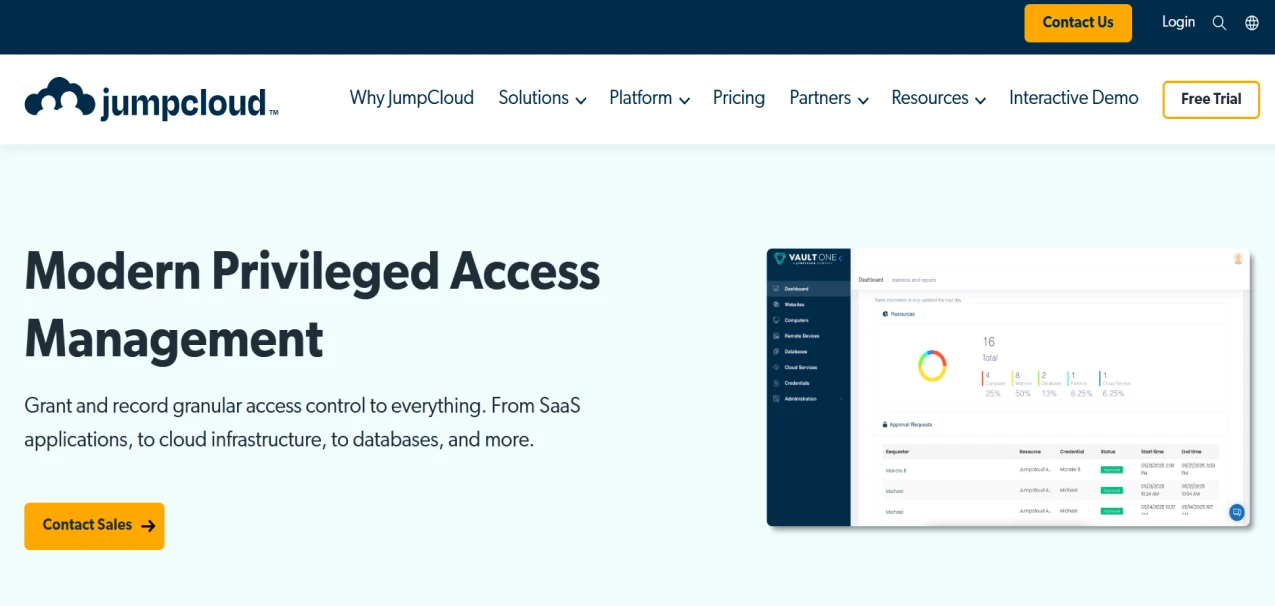
Task: Click the Start time column header
Action: coord(1151,452)
